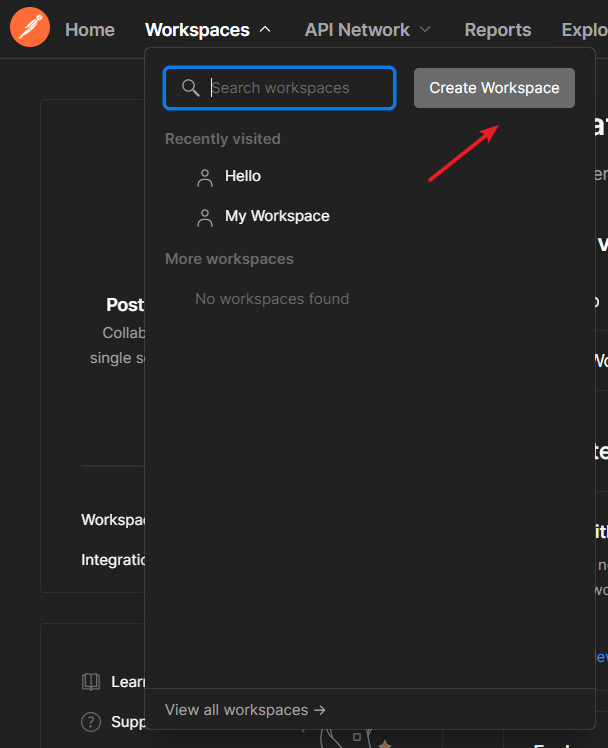Focus the Search workspaces field

(x=279, y=88)
